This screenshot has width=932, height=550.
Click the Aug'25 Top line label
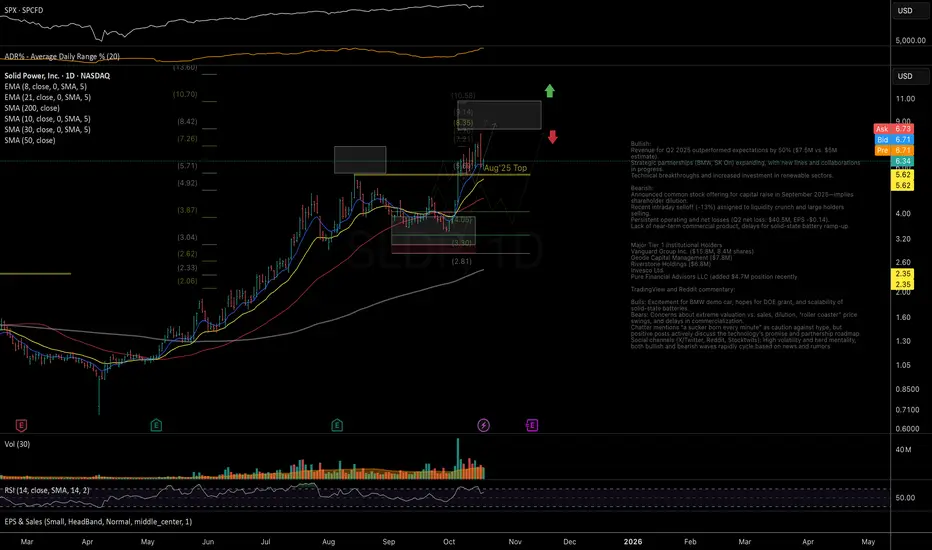point(505,168)
